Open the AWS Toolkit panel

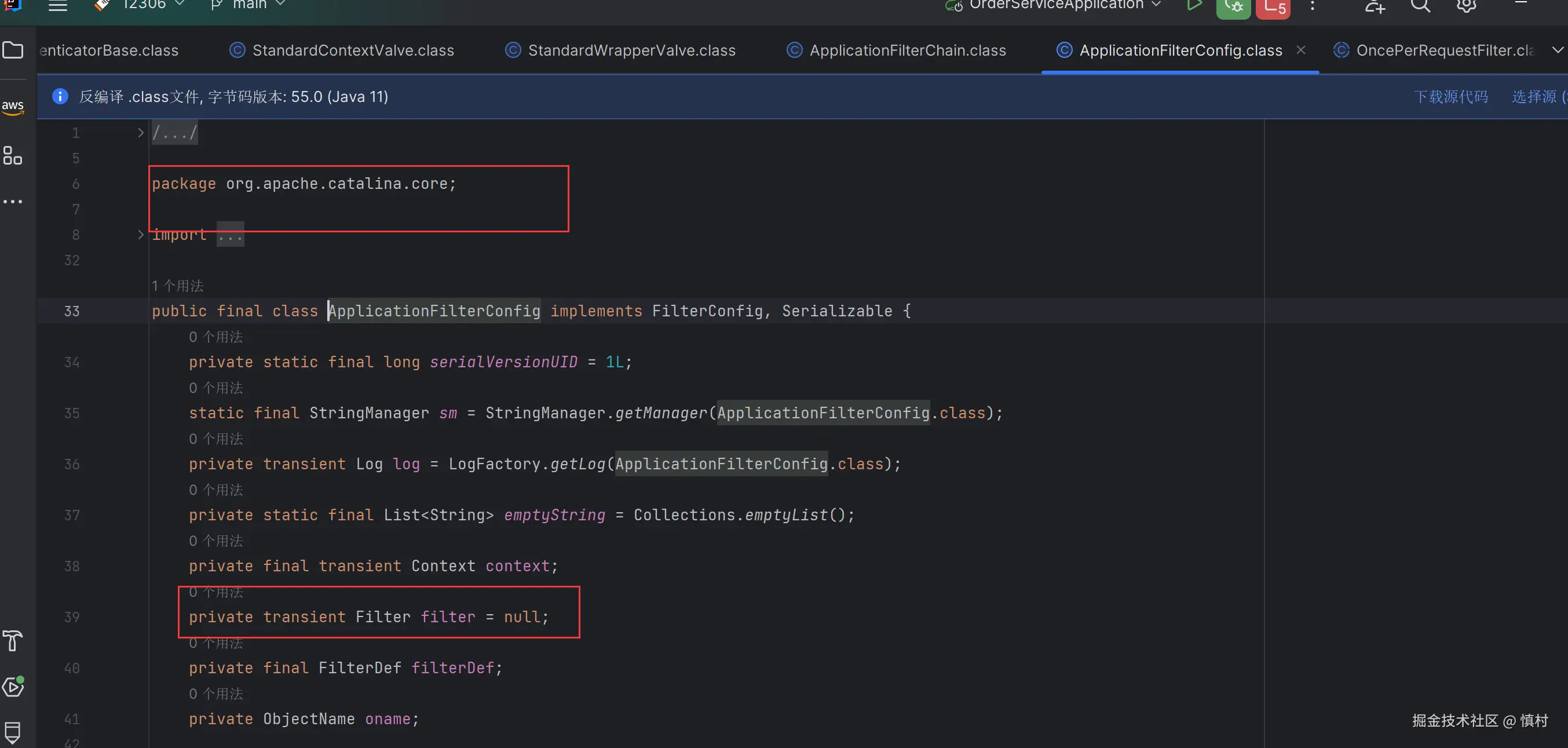pos(13,107)
